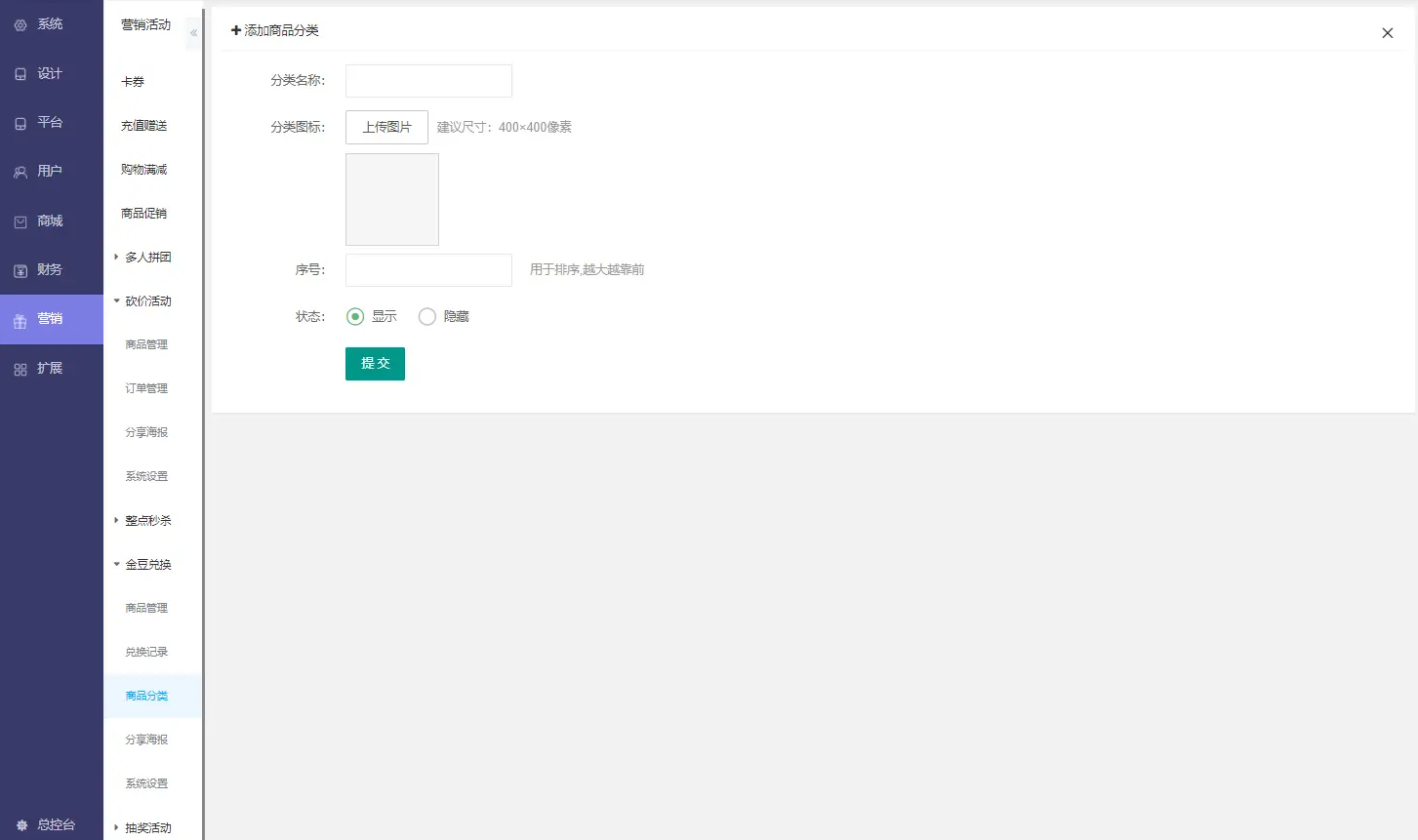This screenshot has height=840, width=1418.
Task: Click the 营销 gift icon
Action: pos(20,321)
